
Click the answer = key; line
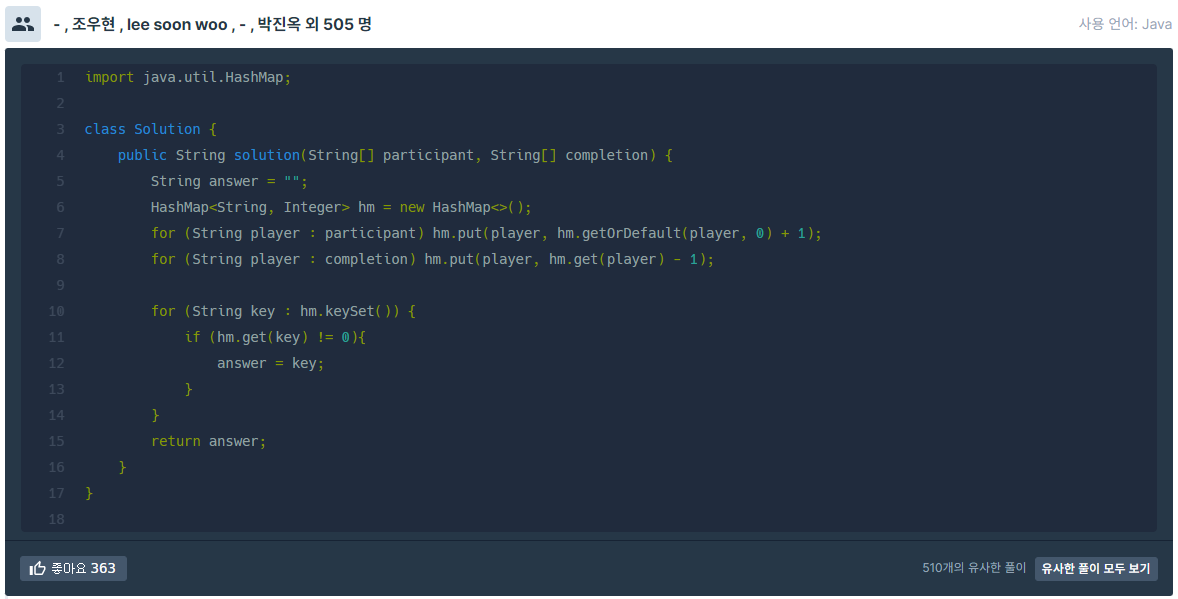click(x=270, y=363)
